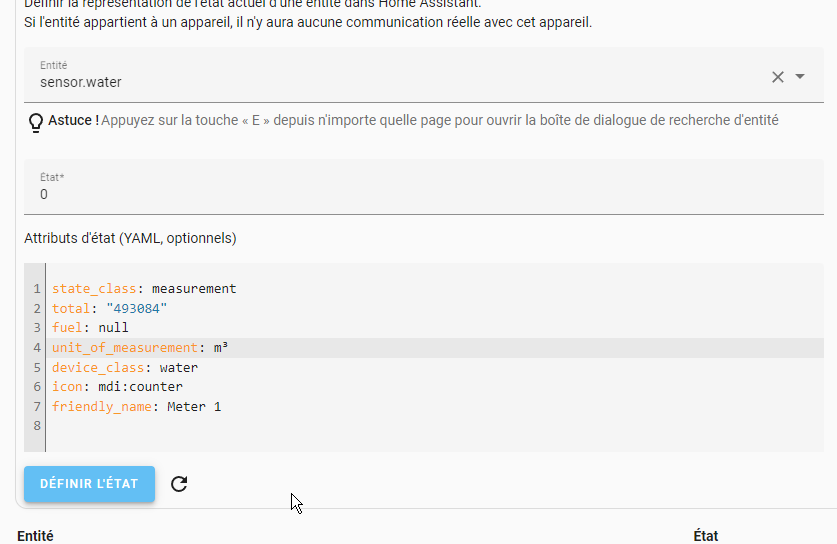
Task: Click the state_class: measurement line
Action: 144,289
